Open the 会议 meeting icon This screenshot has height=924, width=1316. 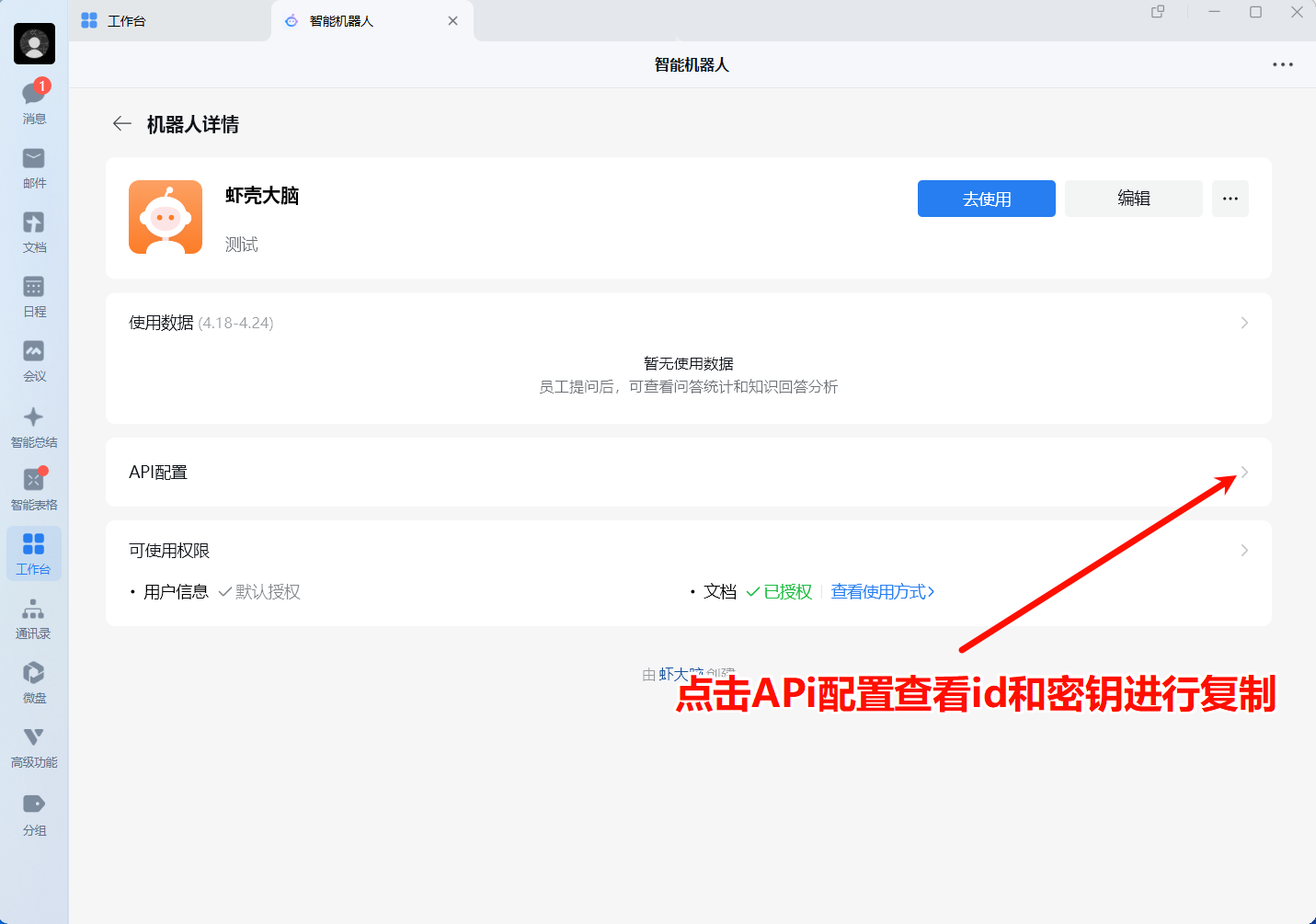click(34, 361)
